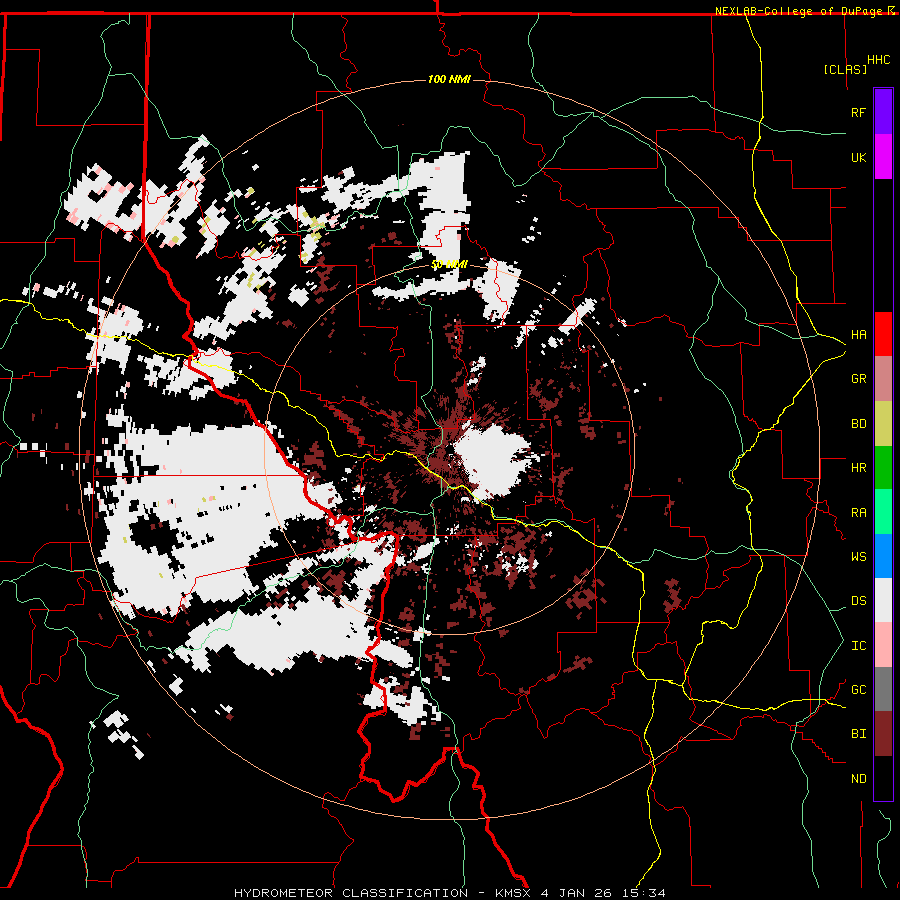This screenshot has height=900, width=900.
Task: Click the WS legend label
Action: pyautogui.click(x=858, y=557)
